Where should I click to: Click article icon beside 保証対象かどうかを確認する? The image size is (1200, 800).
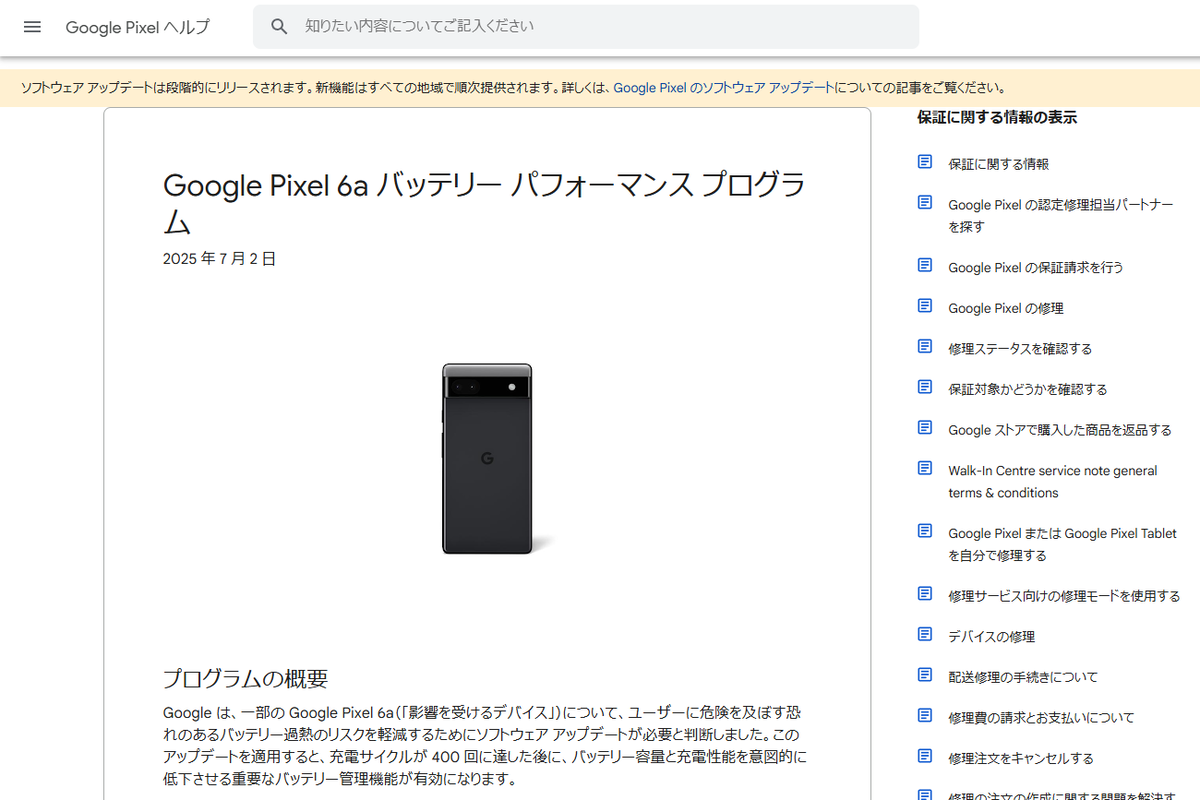(925, 387)
